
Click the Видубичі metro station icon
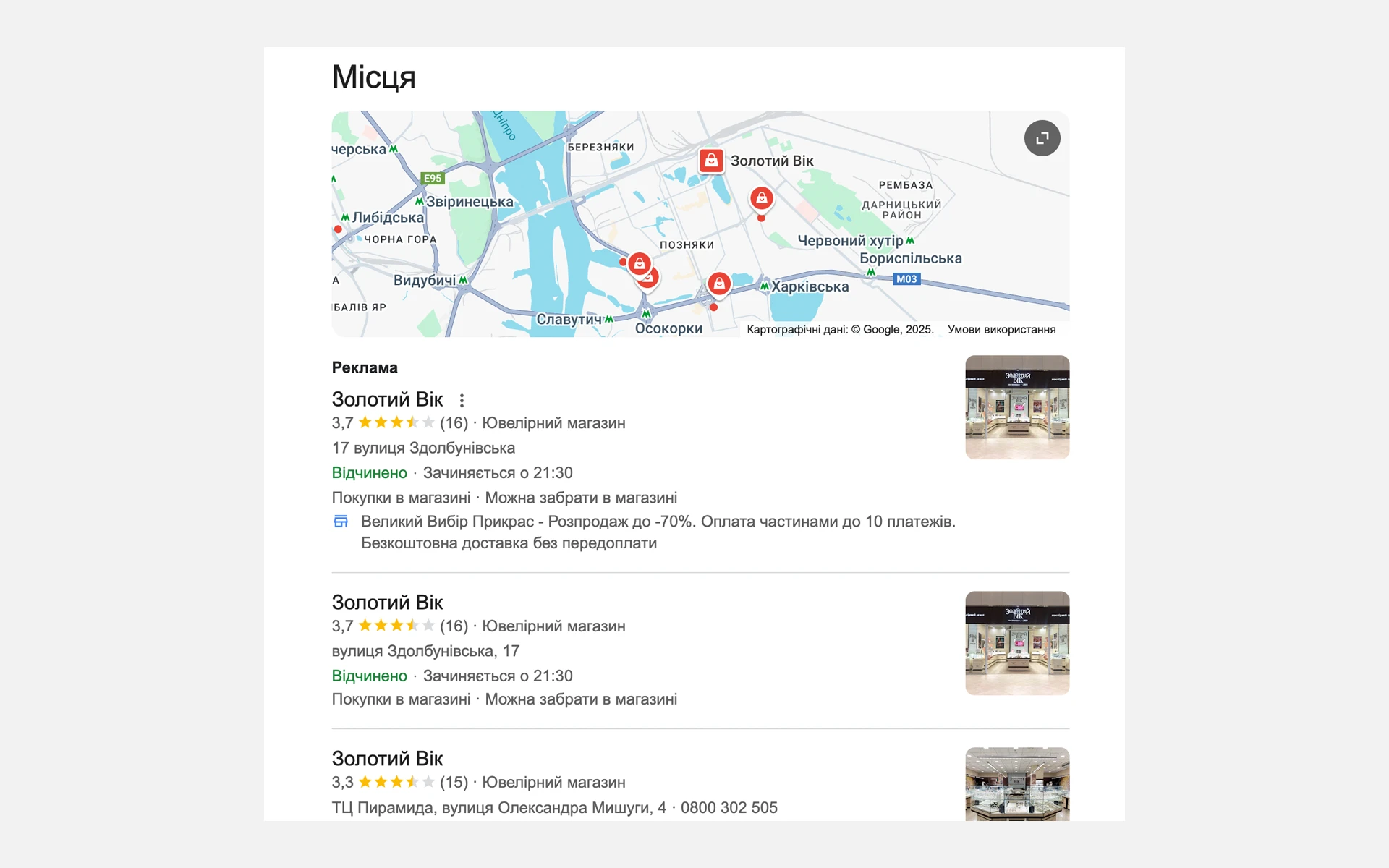pyautogui.click(x=463, y=280)
